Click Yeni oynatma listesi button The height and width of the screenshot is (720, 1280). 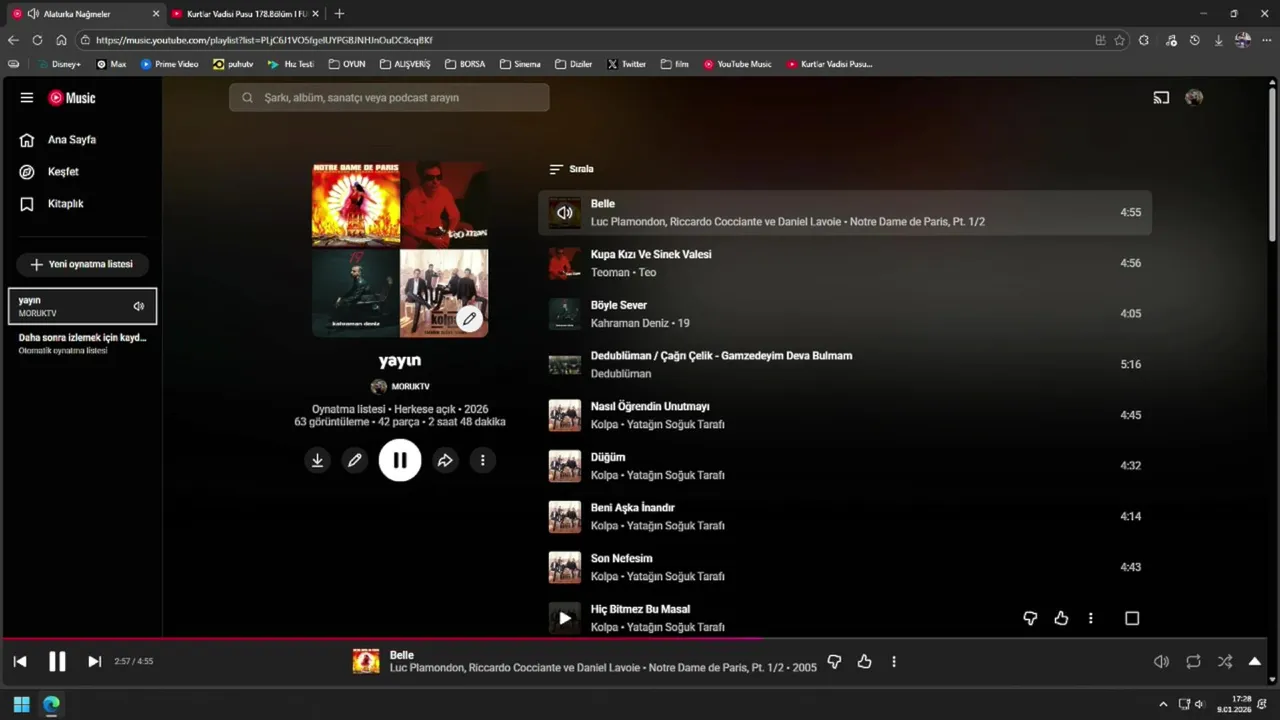[82, 264]
